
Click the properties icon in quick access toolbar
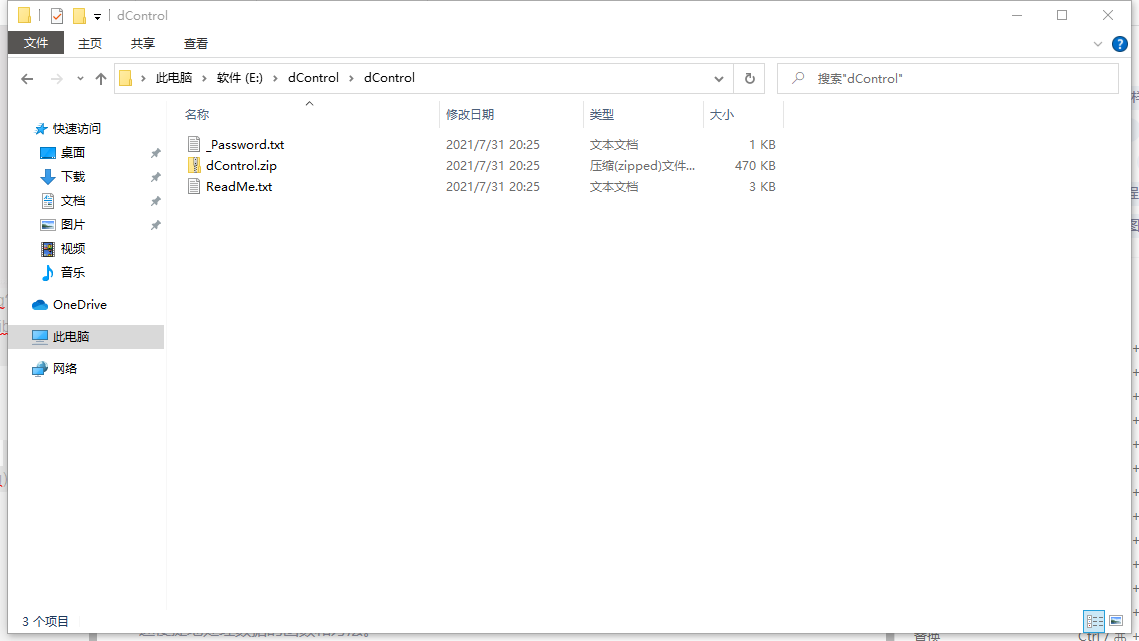[57, 15]
